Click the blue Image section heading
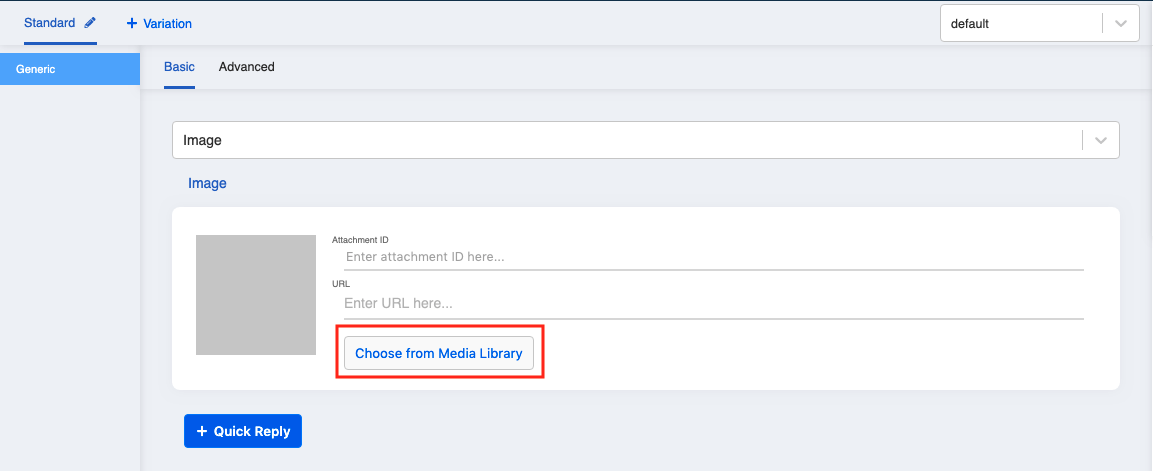This screenshot has width=1153, height=471. pos(207,184)
